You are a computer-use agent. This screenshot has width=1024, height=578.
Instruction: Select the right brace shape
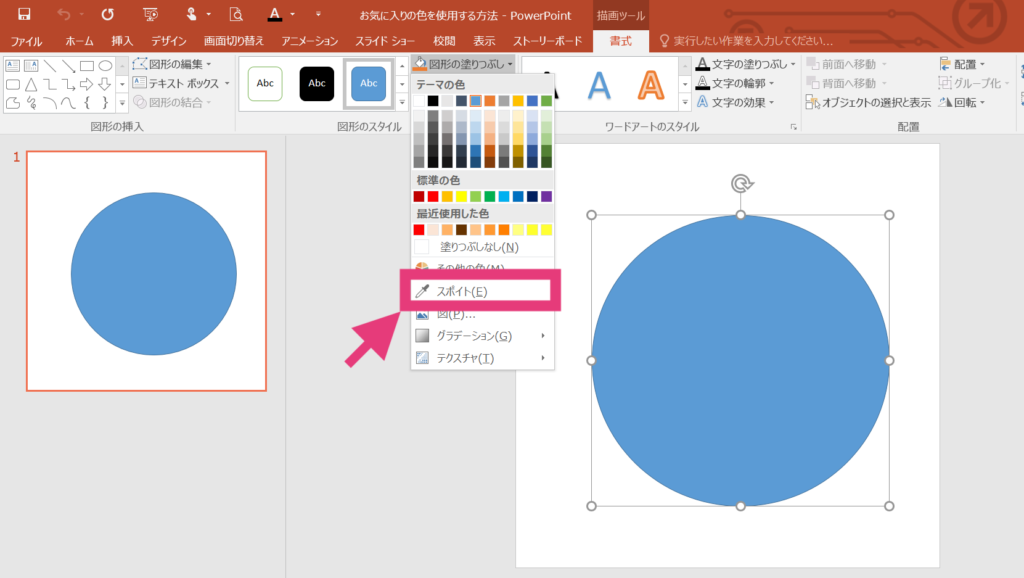coord(105,103)
